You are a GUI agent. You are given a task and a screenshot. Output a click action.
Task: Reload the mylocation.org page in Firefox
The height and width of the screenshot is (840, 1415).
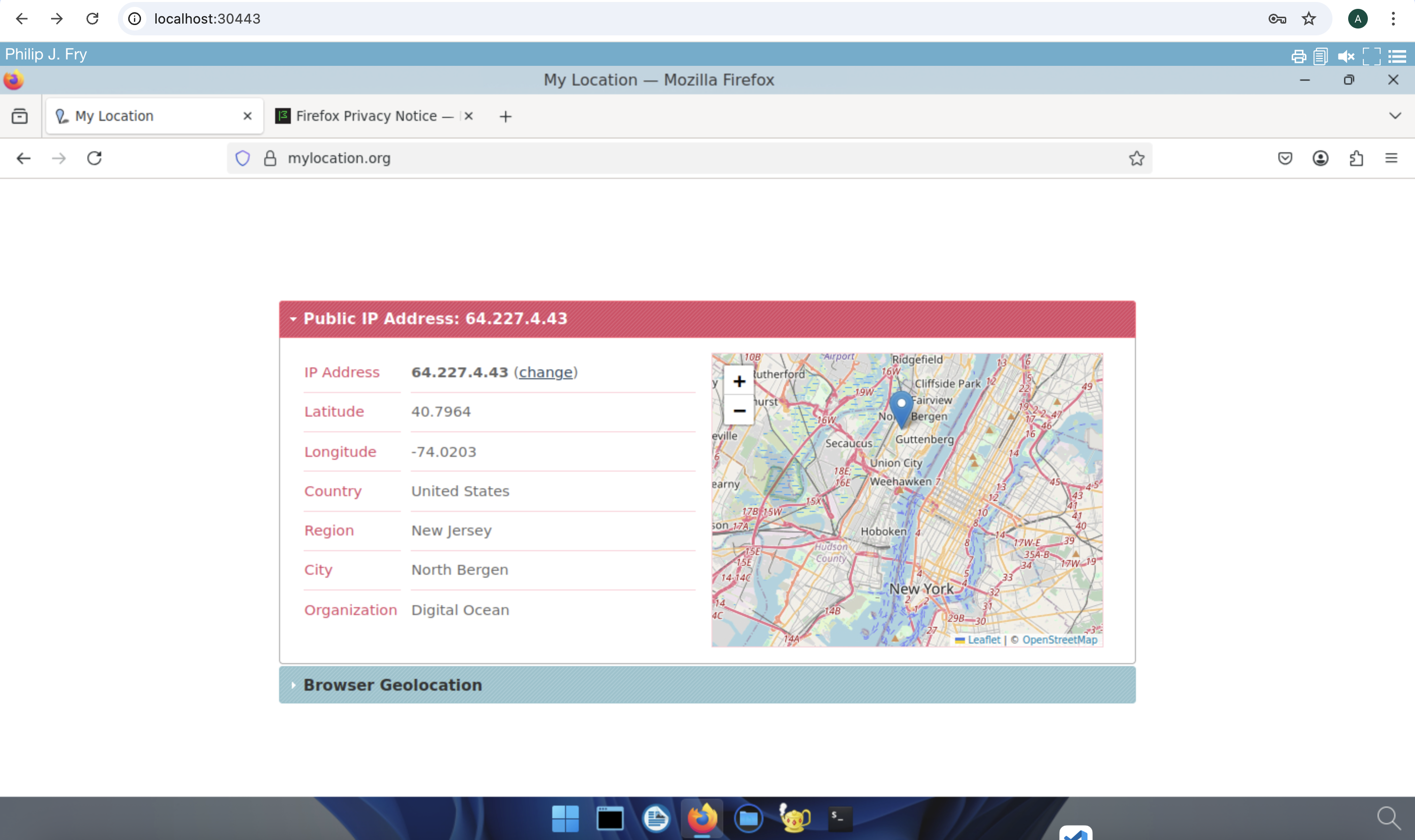click(94, 158)
